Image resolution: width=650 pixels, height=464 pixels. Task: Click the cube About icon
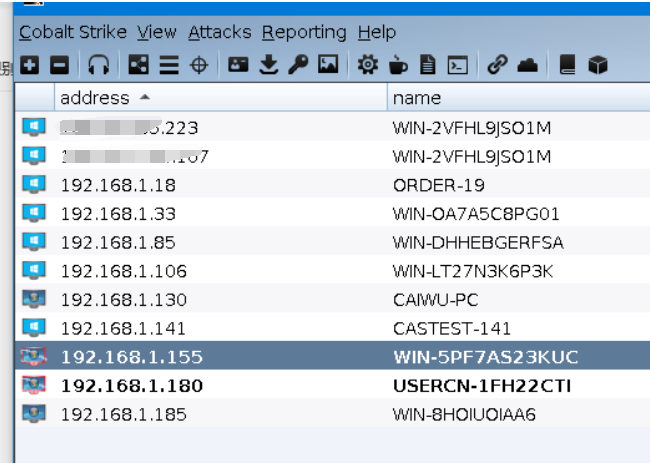(598, 65)
